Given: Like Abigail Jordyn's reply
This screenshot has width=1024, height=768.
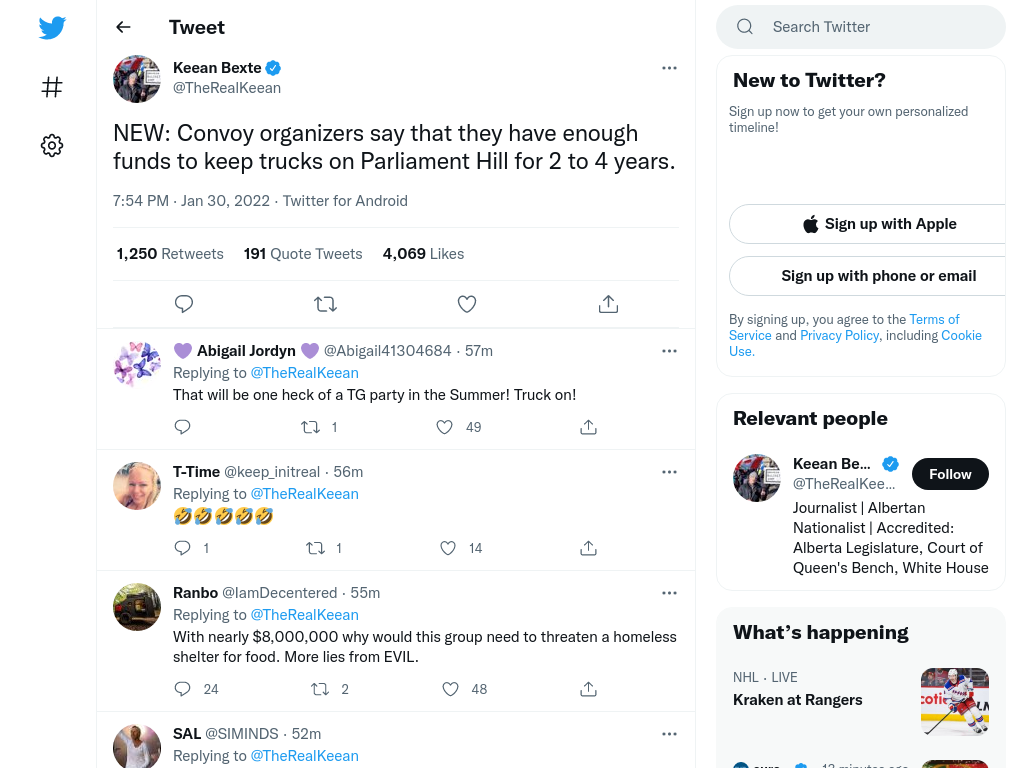Looking at the screenshot, I should 445,427.
